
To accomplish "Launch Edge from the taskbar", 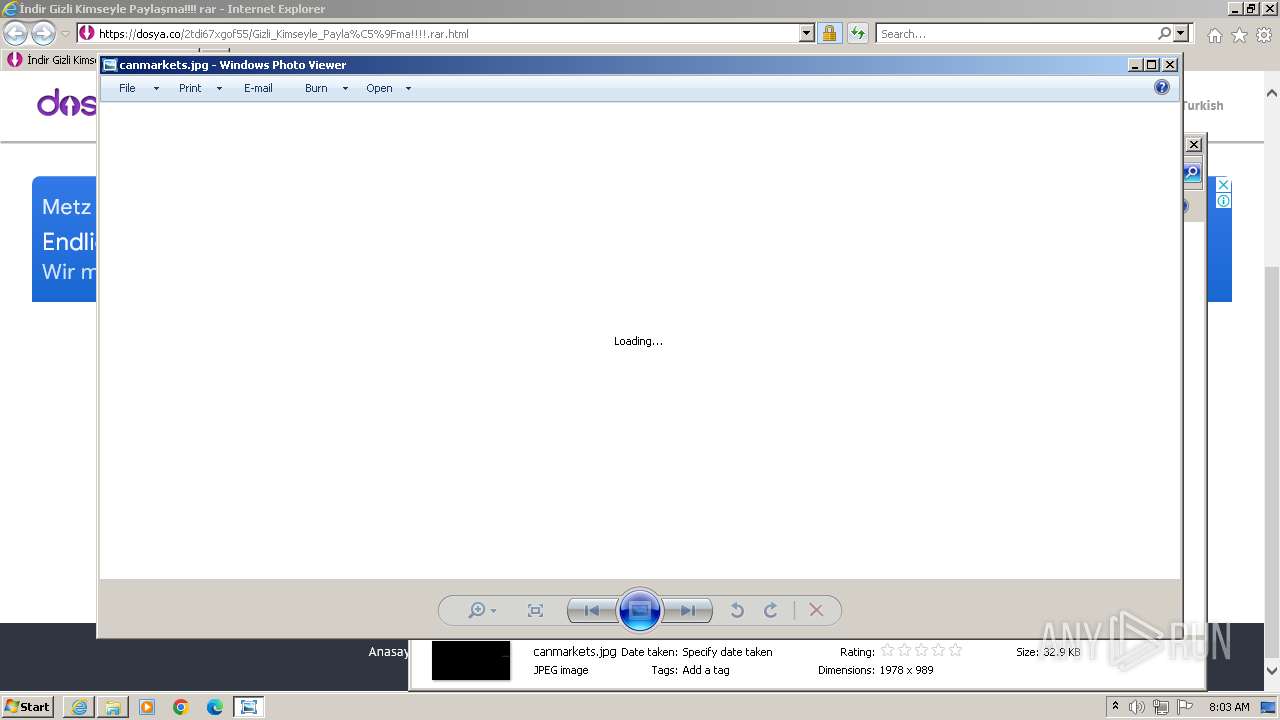I will click(x=215, y=707).
